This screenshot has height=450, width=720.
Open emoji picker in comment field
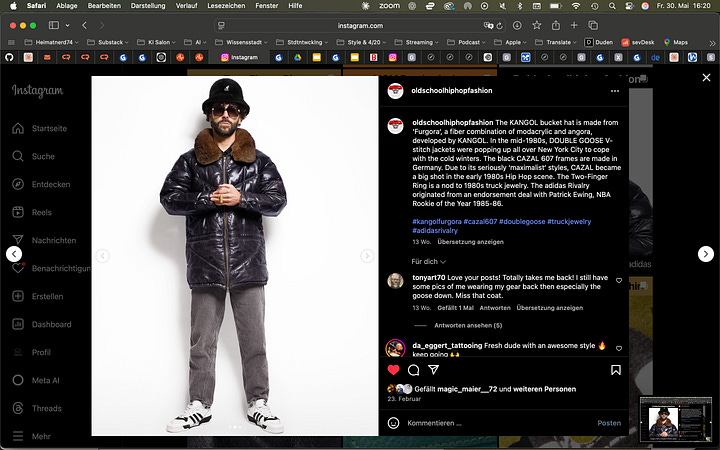coord(394,423)
